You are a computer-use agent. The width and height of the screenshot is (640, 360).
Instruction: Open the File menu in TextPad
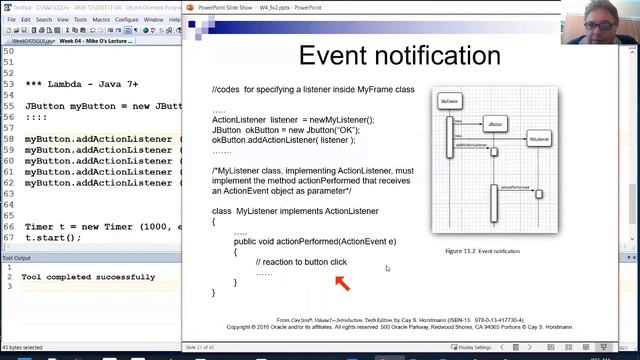point(11,20)
